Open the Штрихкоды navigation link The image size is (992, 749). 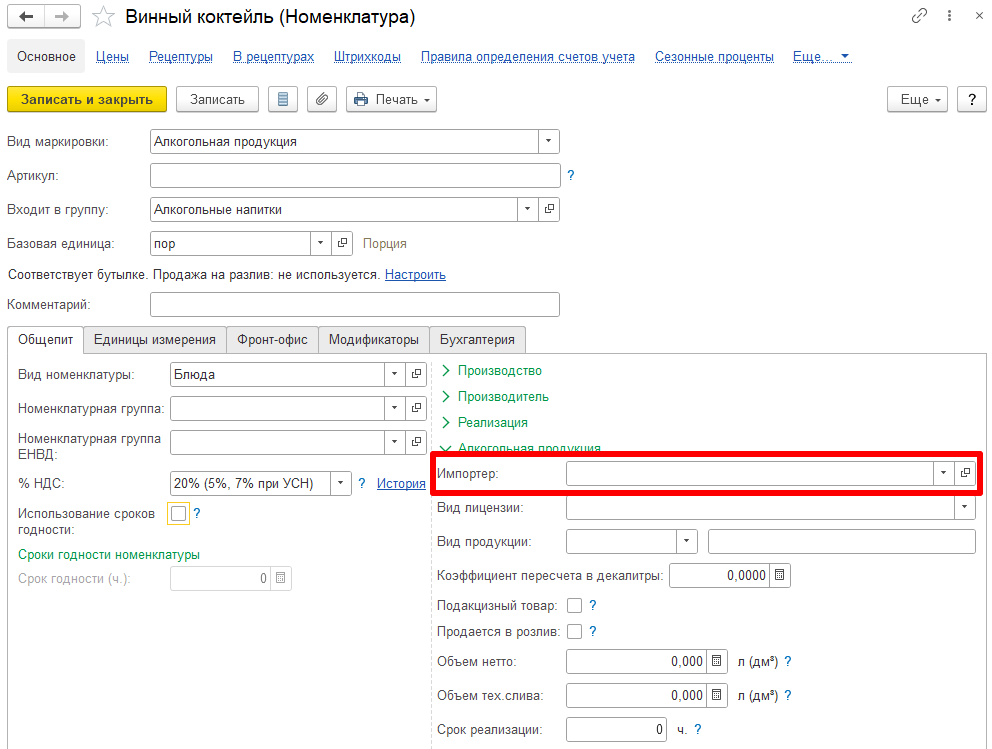(x=368, y=57)
